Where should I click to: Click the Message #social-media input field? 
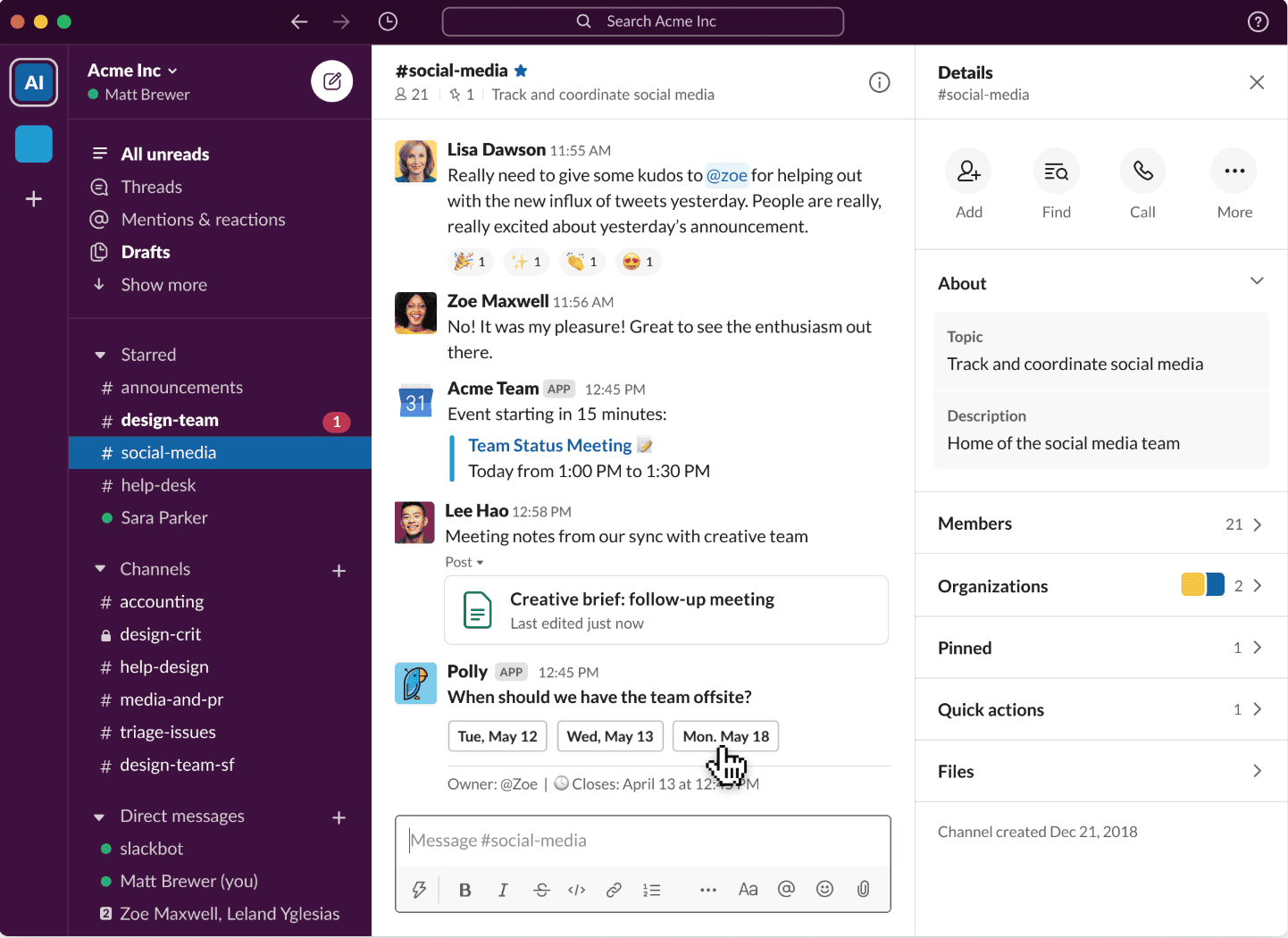pyautogui.click(x=642, y=840)
